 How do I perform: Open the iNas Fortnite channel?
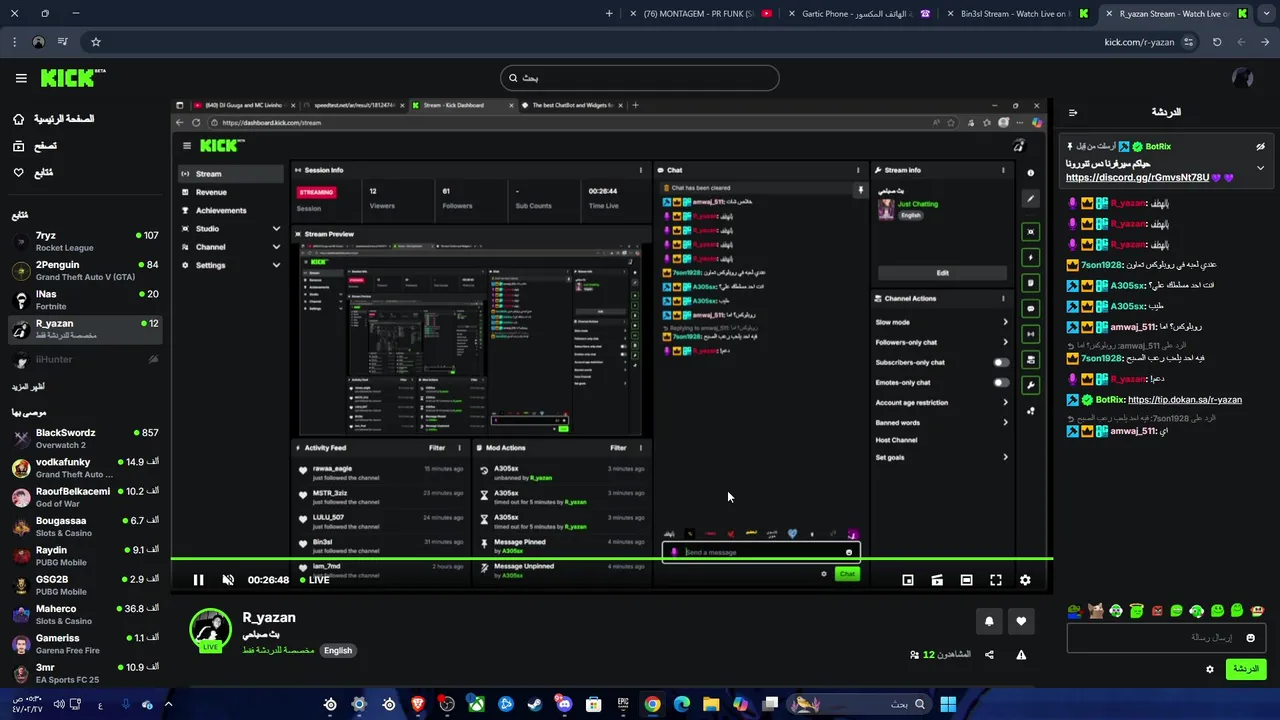coord(85,300)
